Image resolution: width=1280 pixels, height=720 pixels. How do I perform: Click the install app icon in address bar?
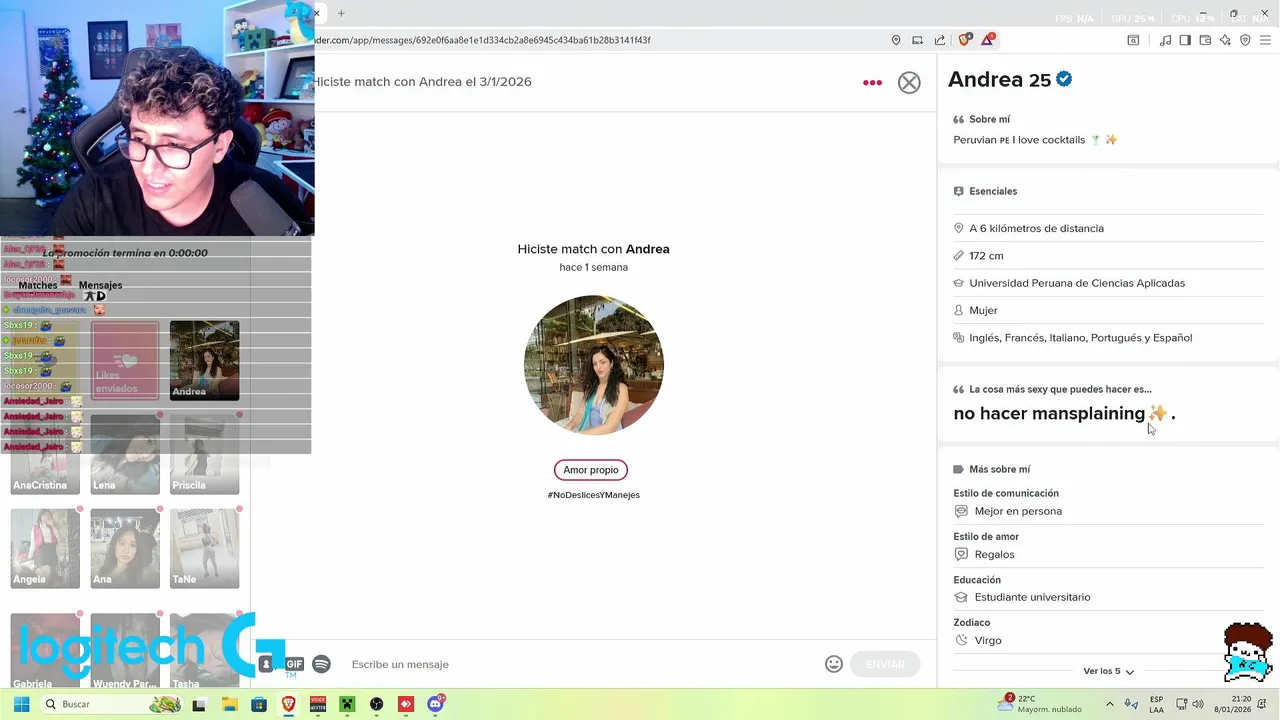click(x=918, y=40)
